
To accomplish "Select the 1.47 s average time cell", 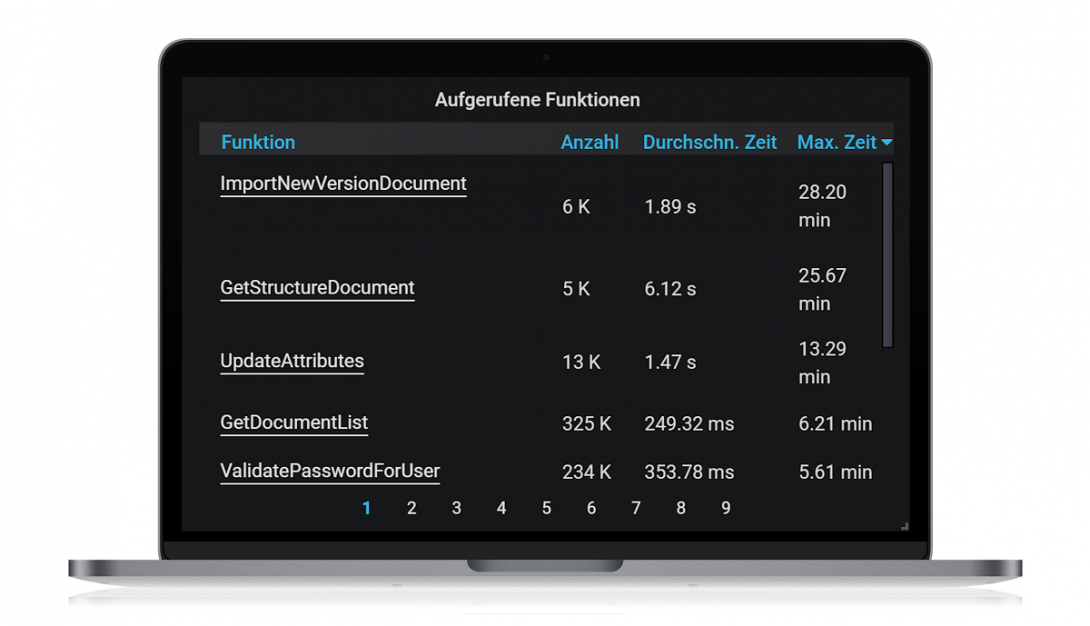I will point(670,363).
